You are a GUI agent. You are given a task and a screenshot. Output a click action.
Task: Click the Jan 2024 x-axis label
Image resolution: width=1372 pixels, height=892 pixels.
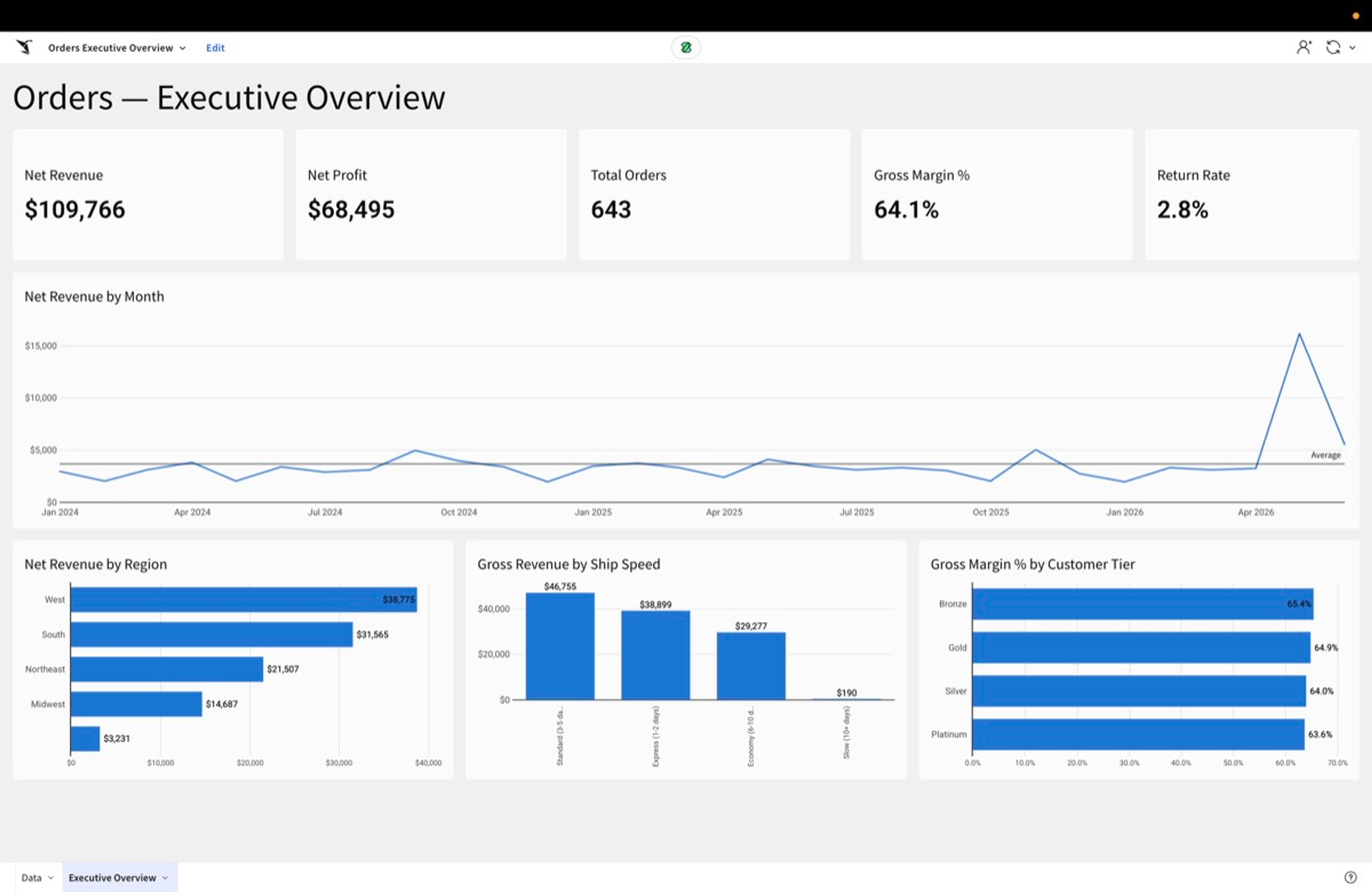coord(60,512)
